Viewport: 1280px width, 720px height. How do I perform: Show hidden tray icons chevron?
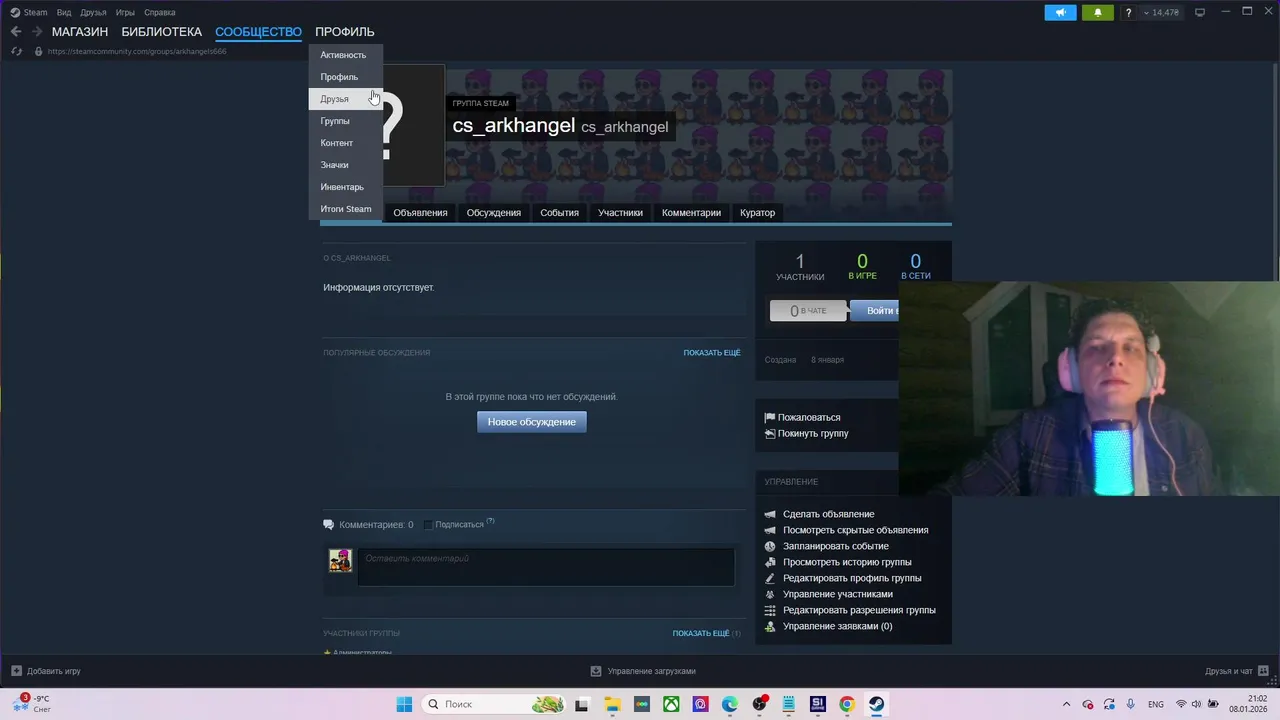pyautogui.click(x=1066, y=704)
